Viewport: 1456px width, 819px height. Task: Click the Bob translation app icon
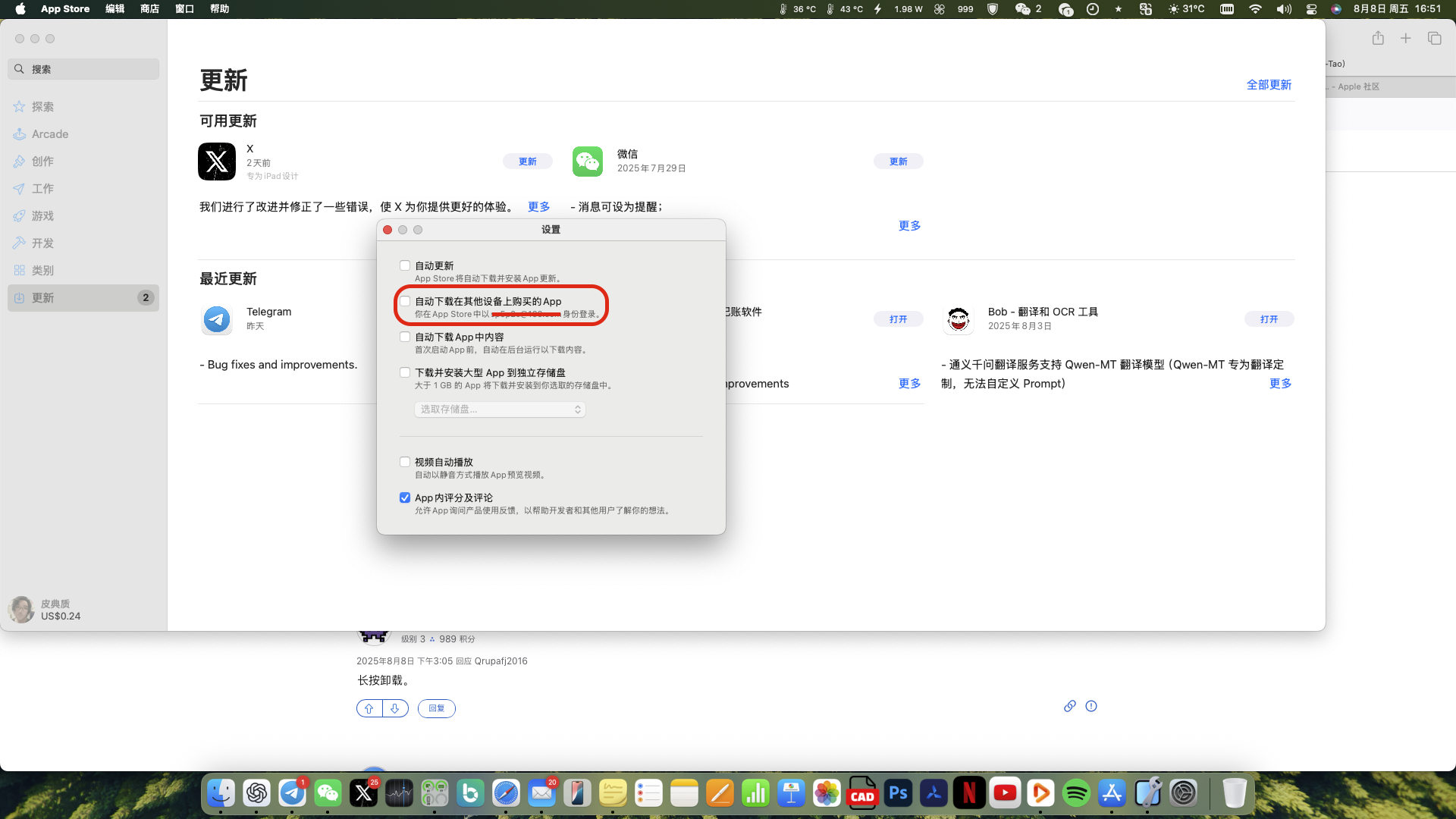click(x=959, y=319)
